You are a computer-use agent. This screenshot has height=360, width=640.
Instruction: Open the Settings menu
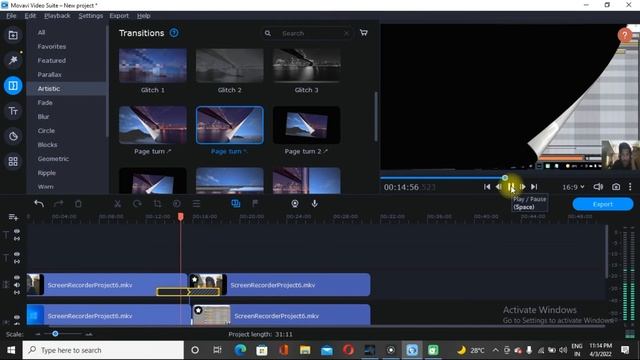click(x=91, y=16)
